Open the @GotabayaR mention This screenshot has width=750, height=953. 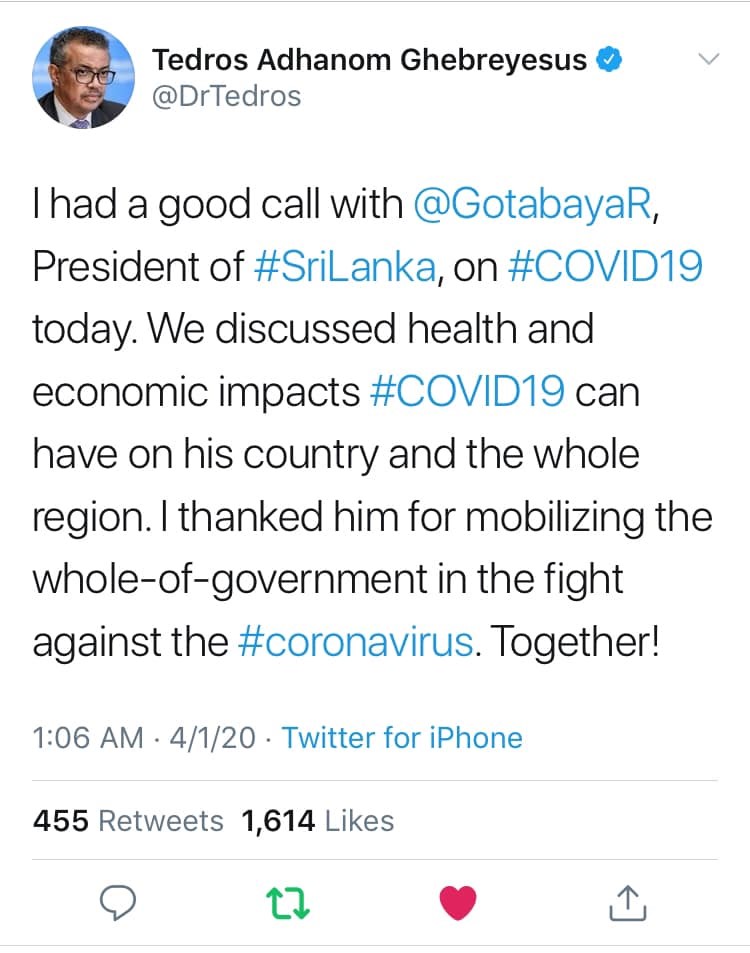point(547,204)
